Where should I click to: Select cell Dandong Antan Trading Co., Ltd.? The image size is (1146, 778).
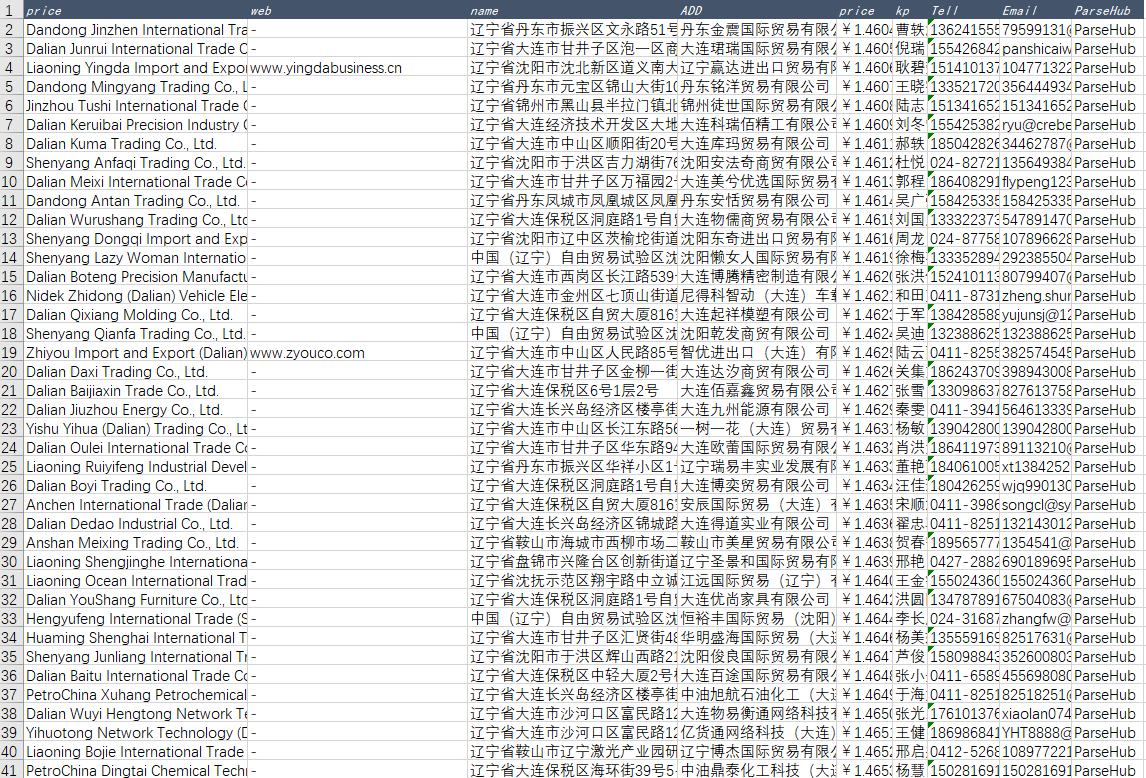(136, 201)
